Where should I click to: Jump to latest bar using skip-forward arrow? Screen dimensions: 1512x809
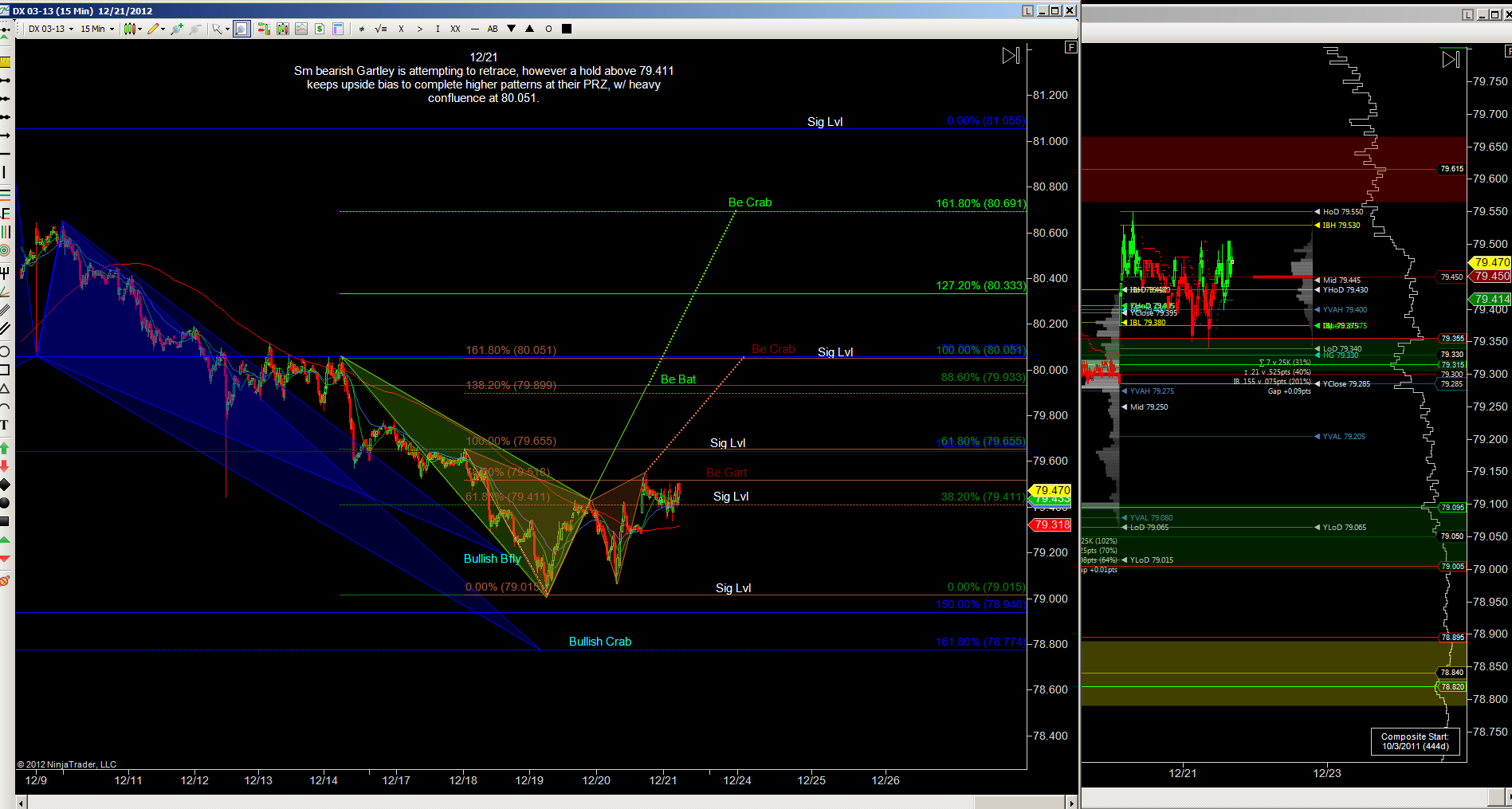1011,56
